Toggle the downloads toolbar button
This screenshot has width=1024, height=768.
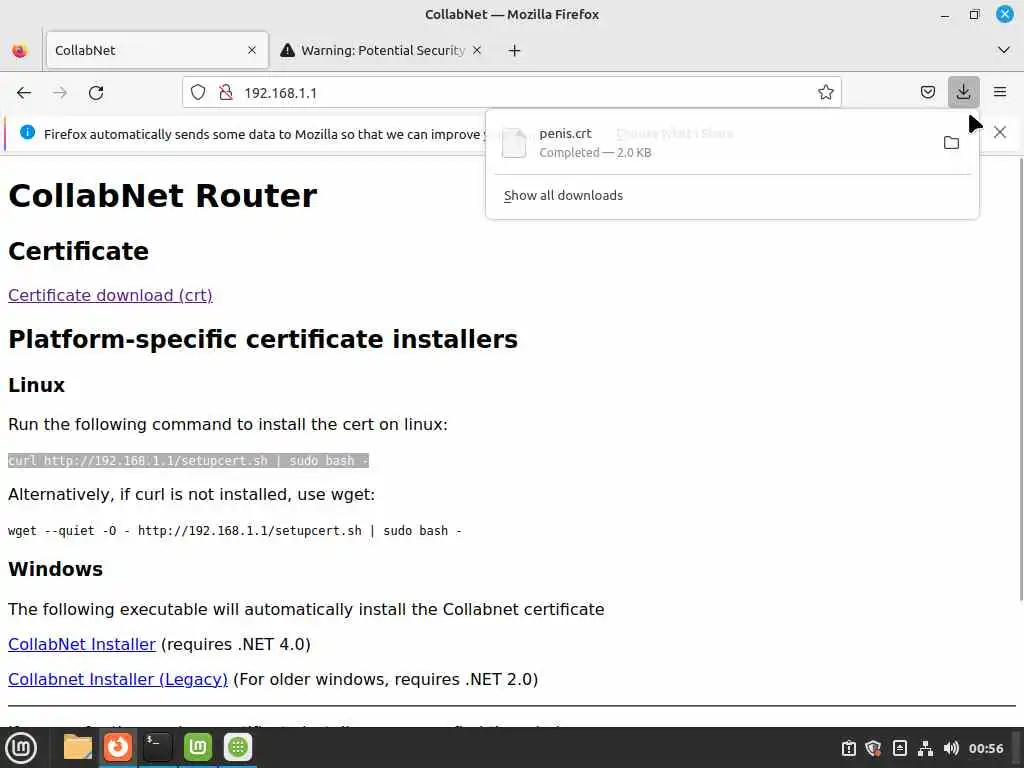coord(963,92)
